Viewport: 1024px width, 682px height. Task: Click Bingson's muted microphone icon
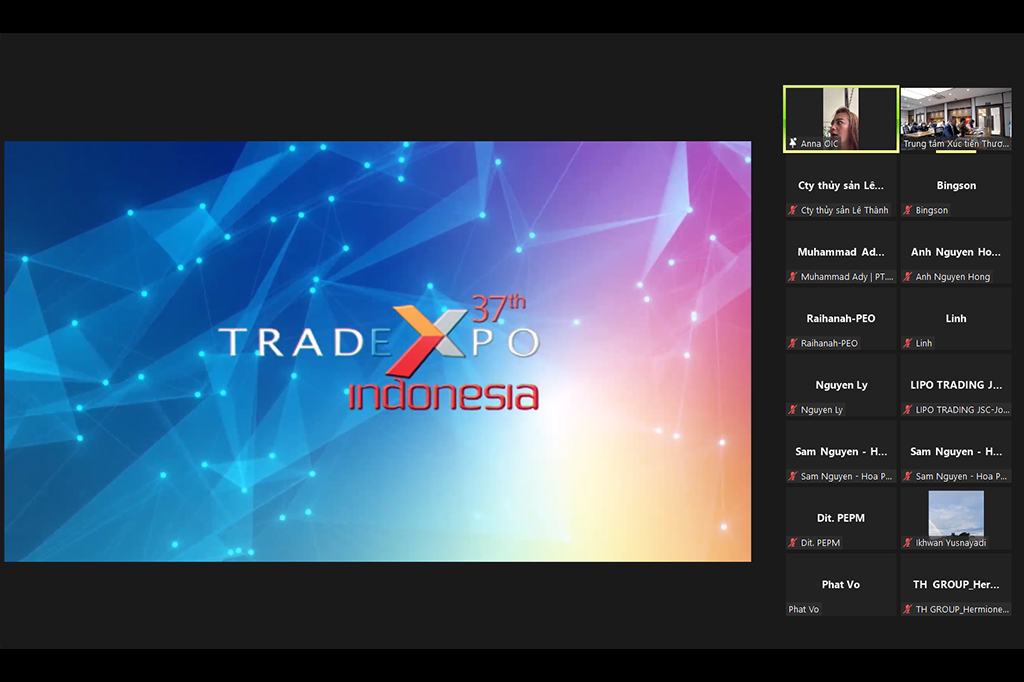point(908,210)
